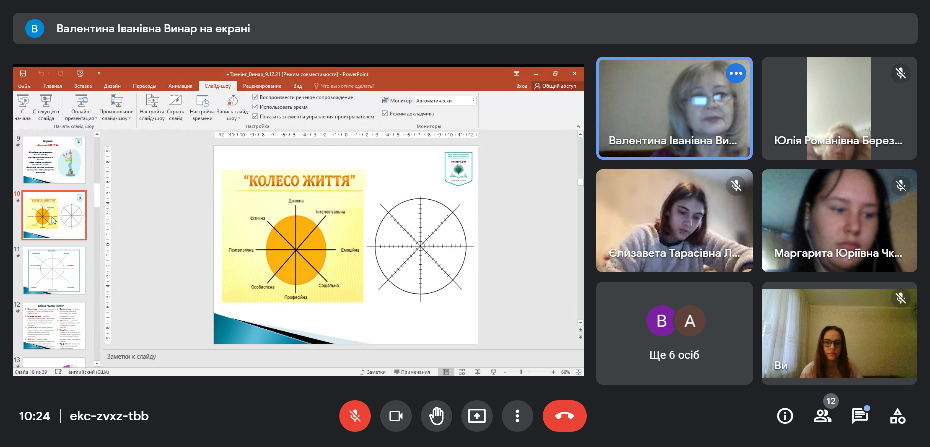
Task: Click the orange "Колесо життя" wheel graphic
Action: coord(295,248)
